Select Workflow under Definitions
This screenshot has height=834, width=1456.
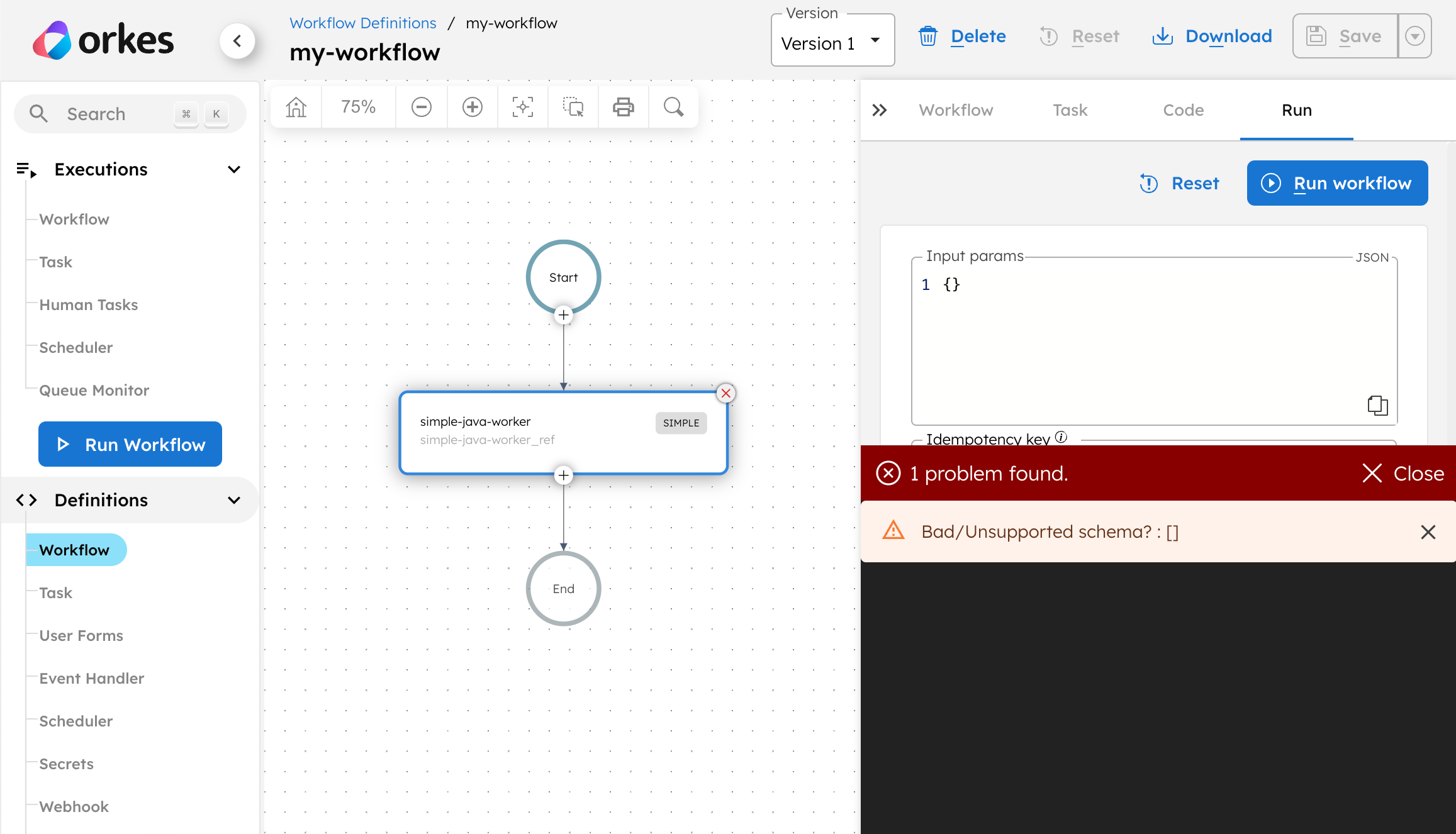[x=76, y=550]
